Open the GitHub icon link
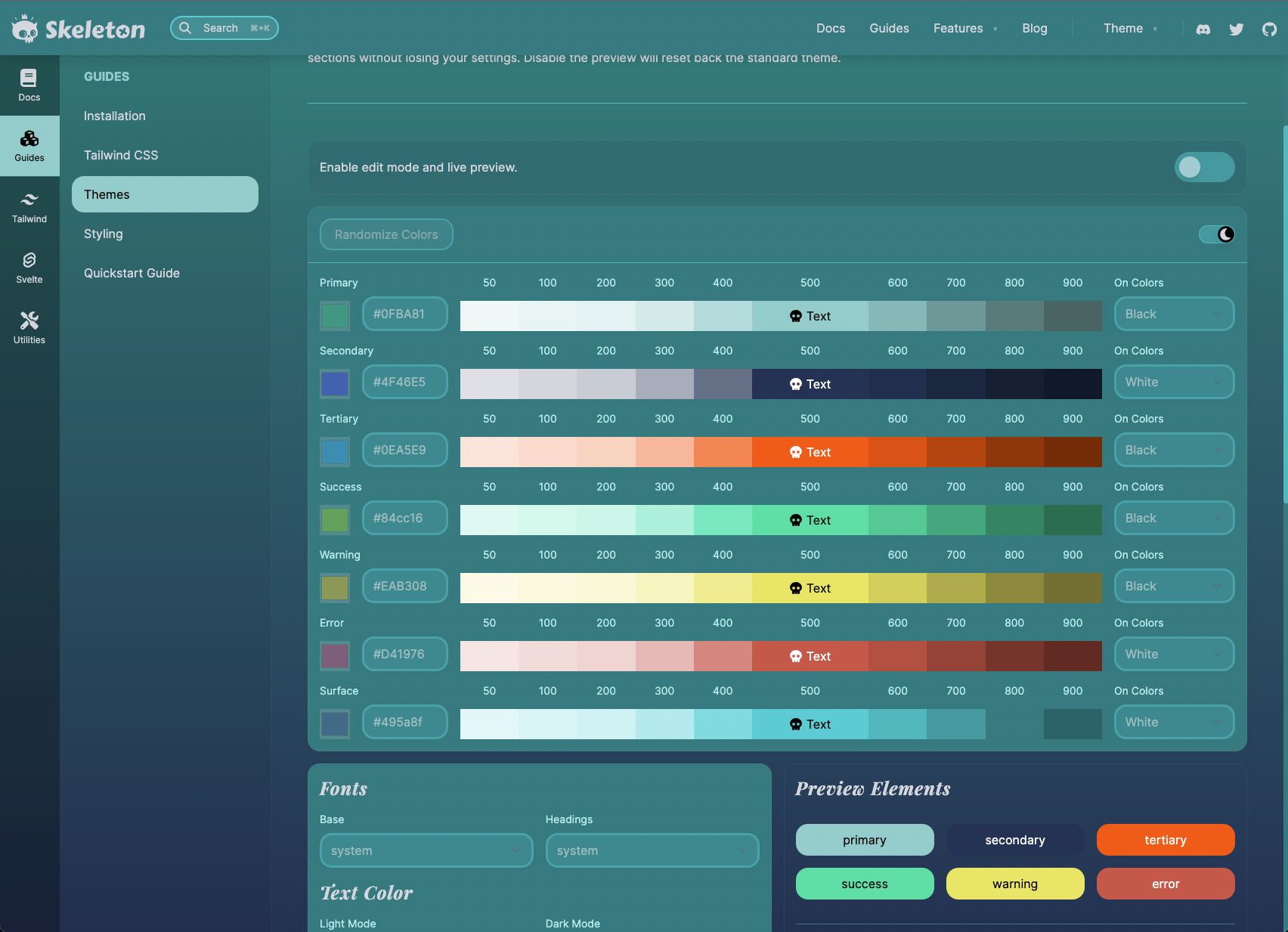 pyautogui.click(x=1269, y=29)
